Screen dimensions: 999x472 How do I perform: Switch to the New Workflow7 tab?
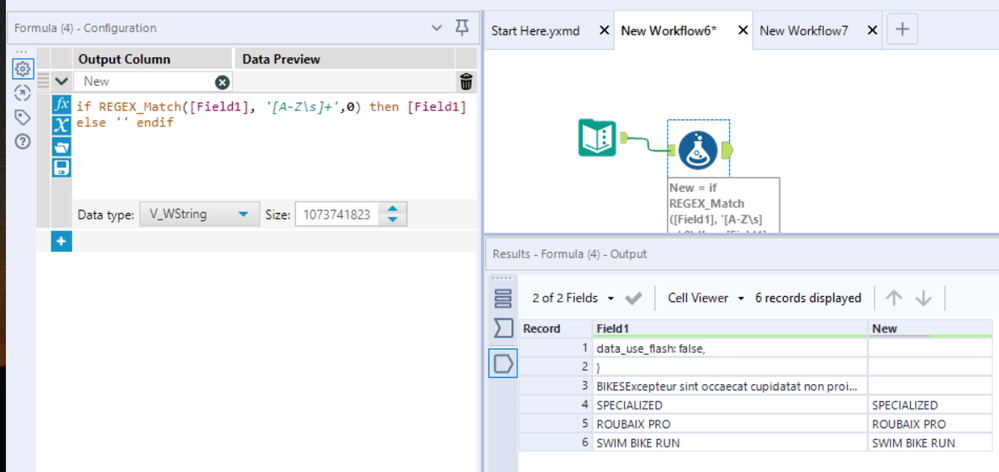tap(804, 31)
